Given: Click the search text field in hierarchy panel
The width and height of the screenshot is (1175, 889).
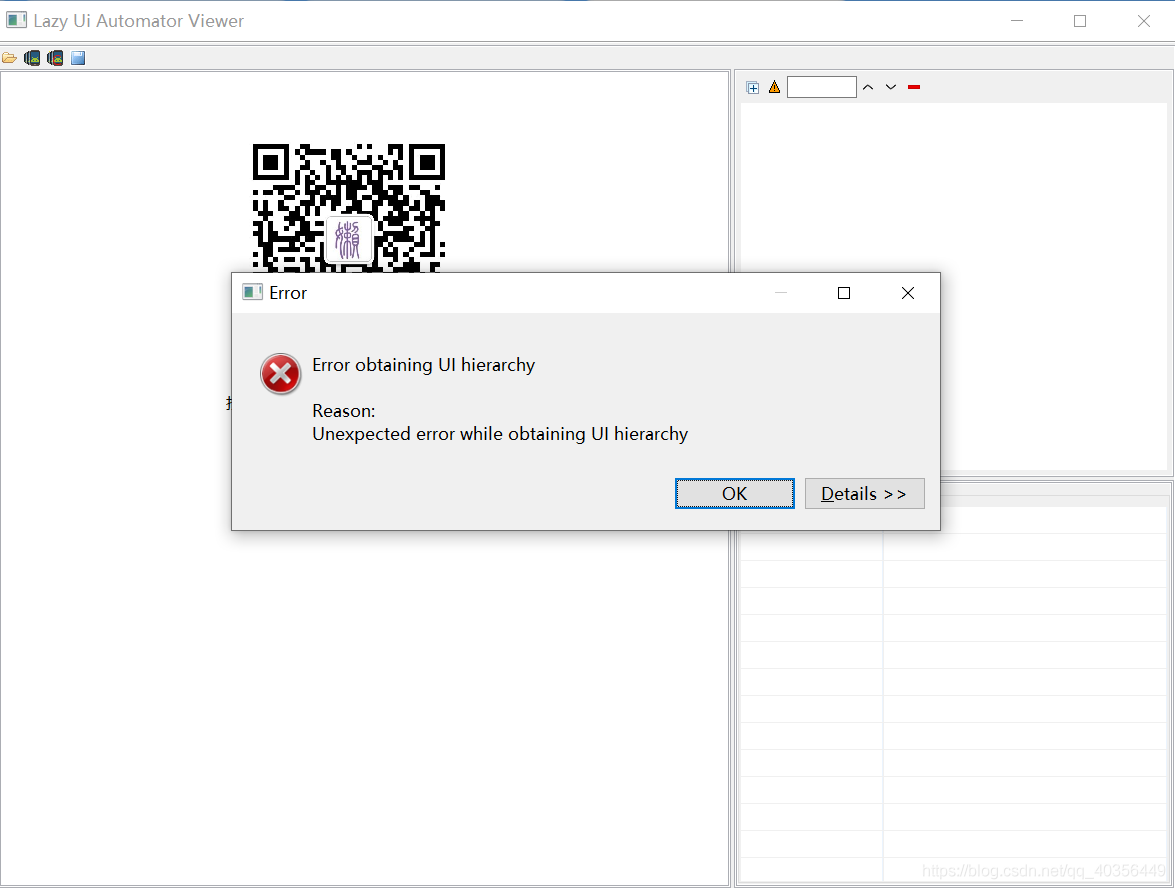Looking at the screenshot, I should (x=821, y=88).
